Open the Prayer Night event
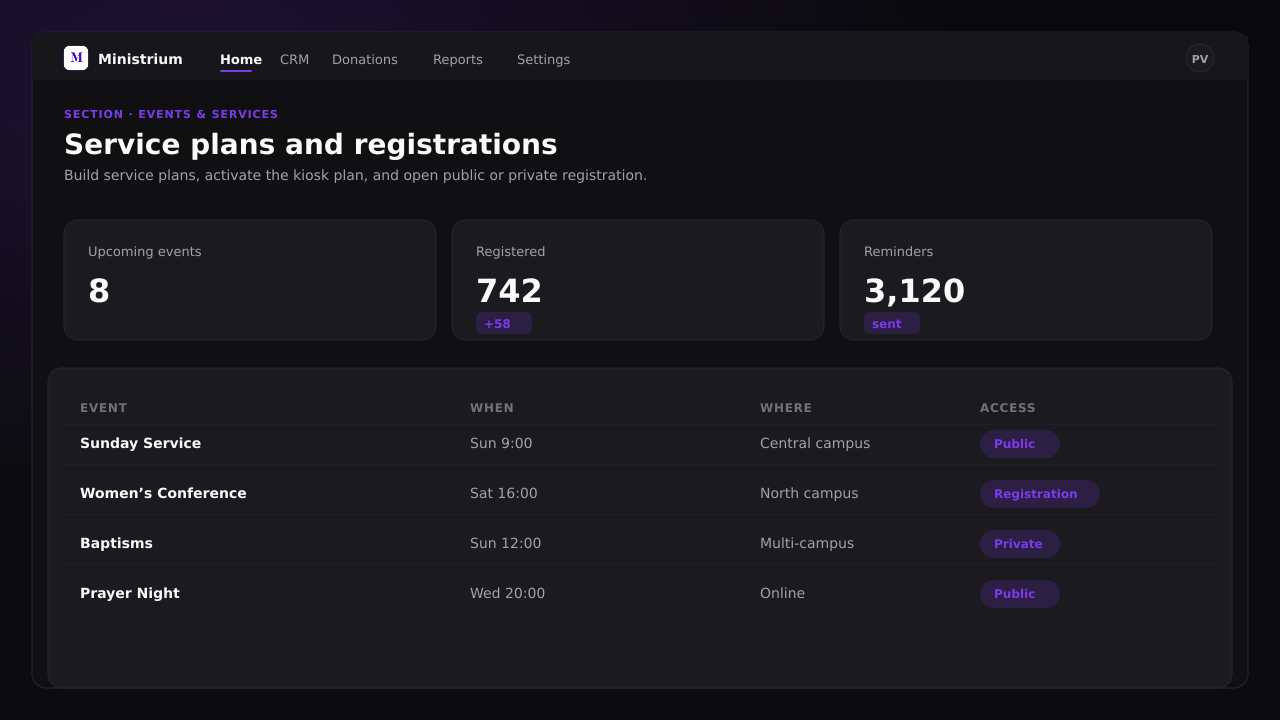 point(130,593)
